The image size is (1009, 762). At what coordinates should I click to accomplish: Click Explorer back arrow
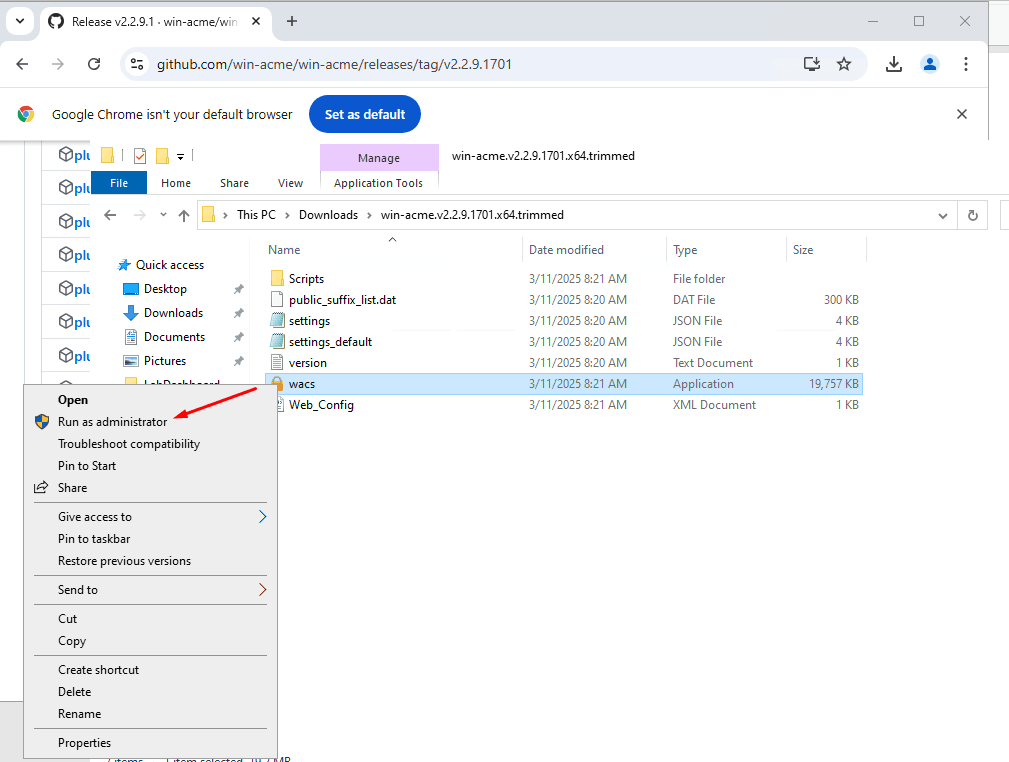pos(110,215)
